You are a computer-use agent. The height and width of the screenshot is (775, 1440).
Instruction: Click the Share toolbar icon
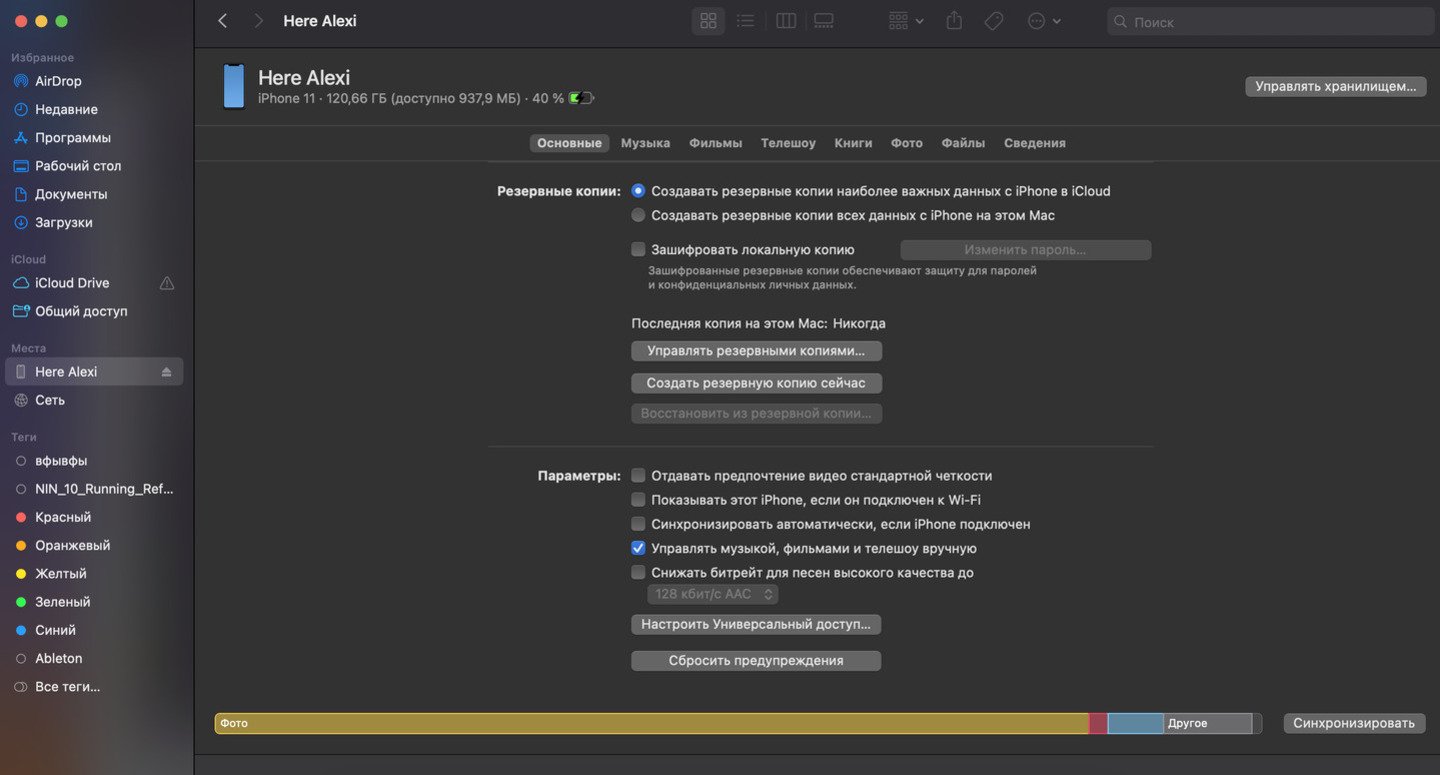(954, 21)
